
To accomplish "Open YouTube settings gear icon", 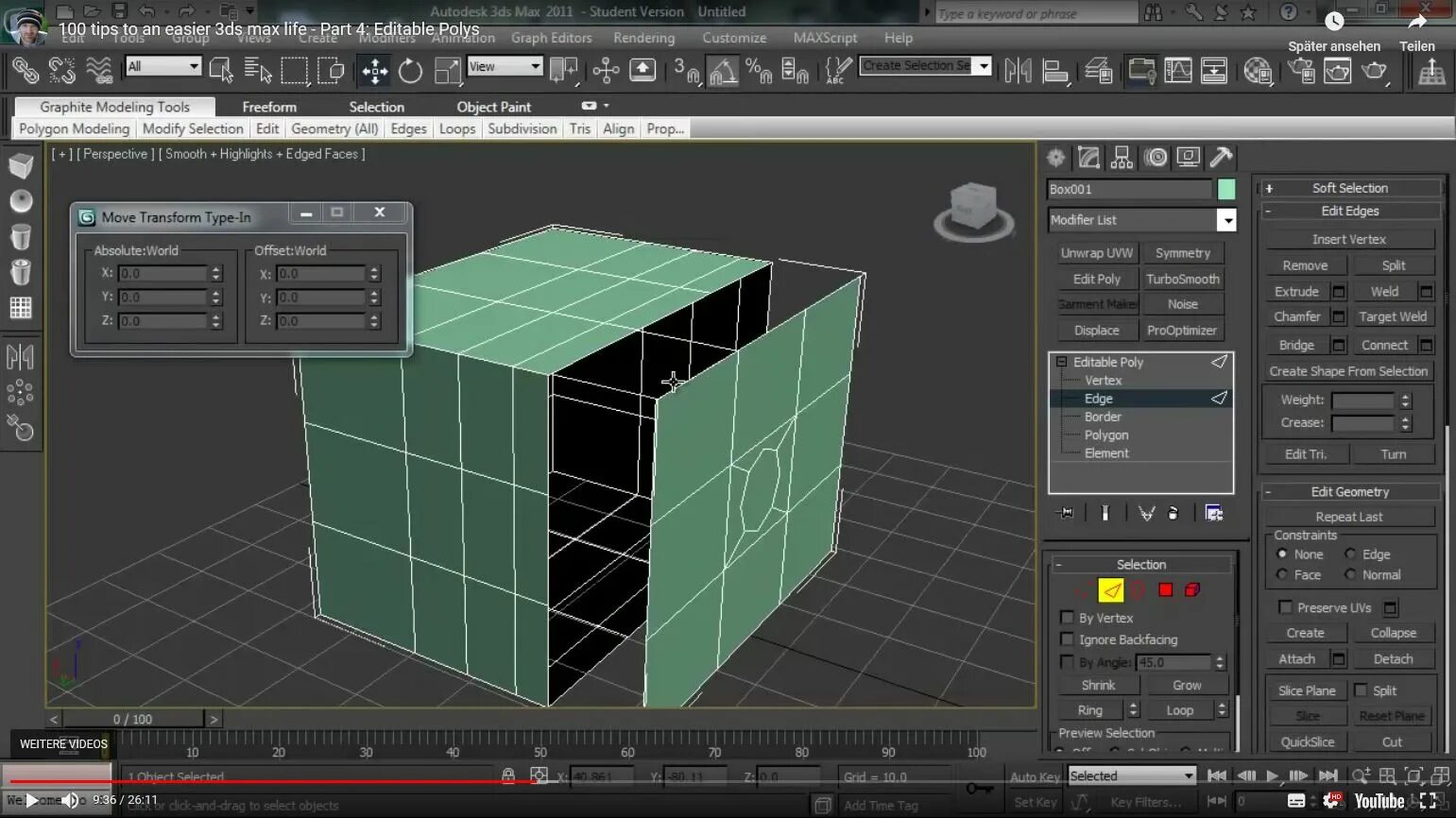I will [1332, 800].
